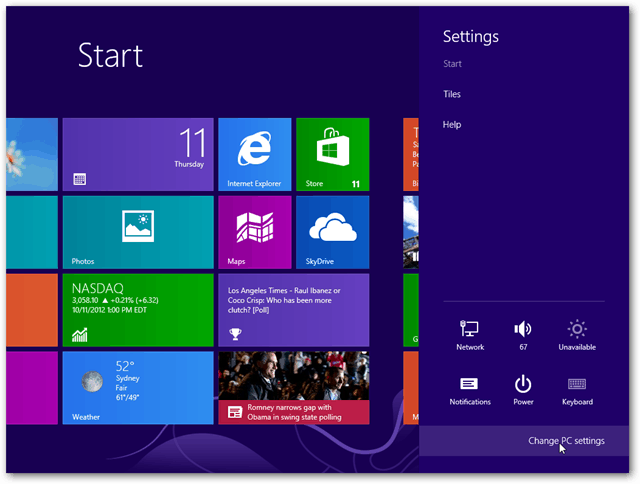Open the Calendar tile showing Thursday 11

tap(138, 154)
